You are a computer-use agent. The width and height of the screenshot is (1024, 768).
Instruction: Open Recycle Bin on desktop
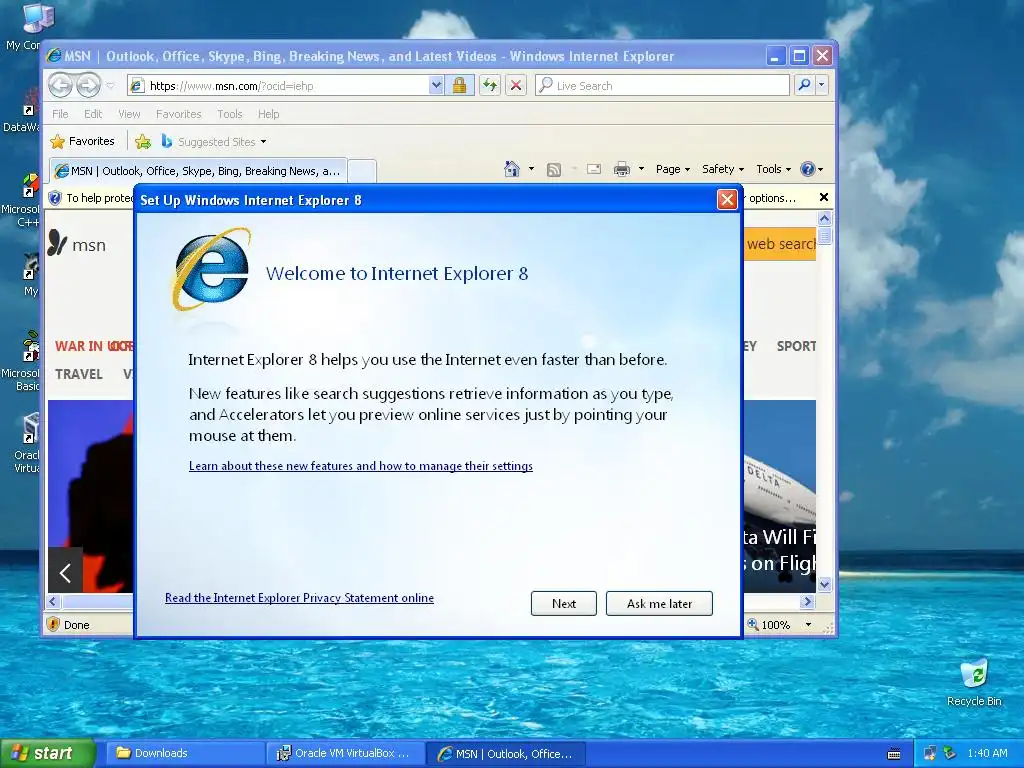tap(974, 683)
